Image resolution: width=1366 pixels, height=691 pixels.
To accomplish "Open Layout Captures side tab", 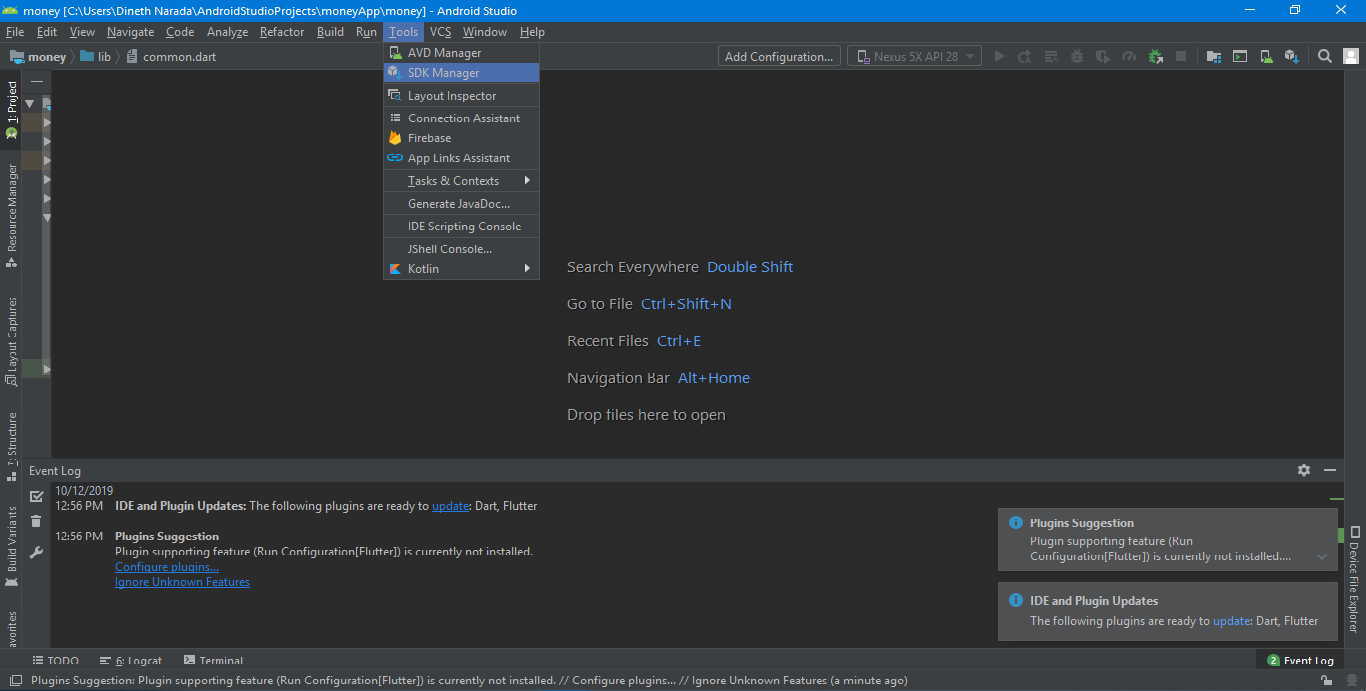I will [12, 341].
